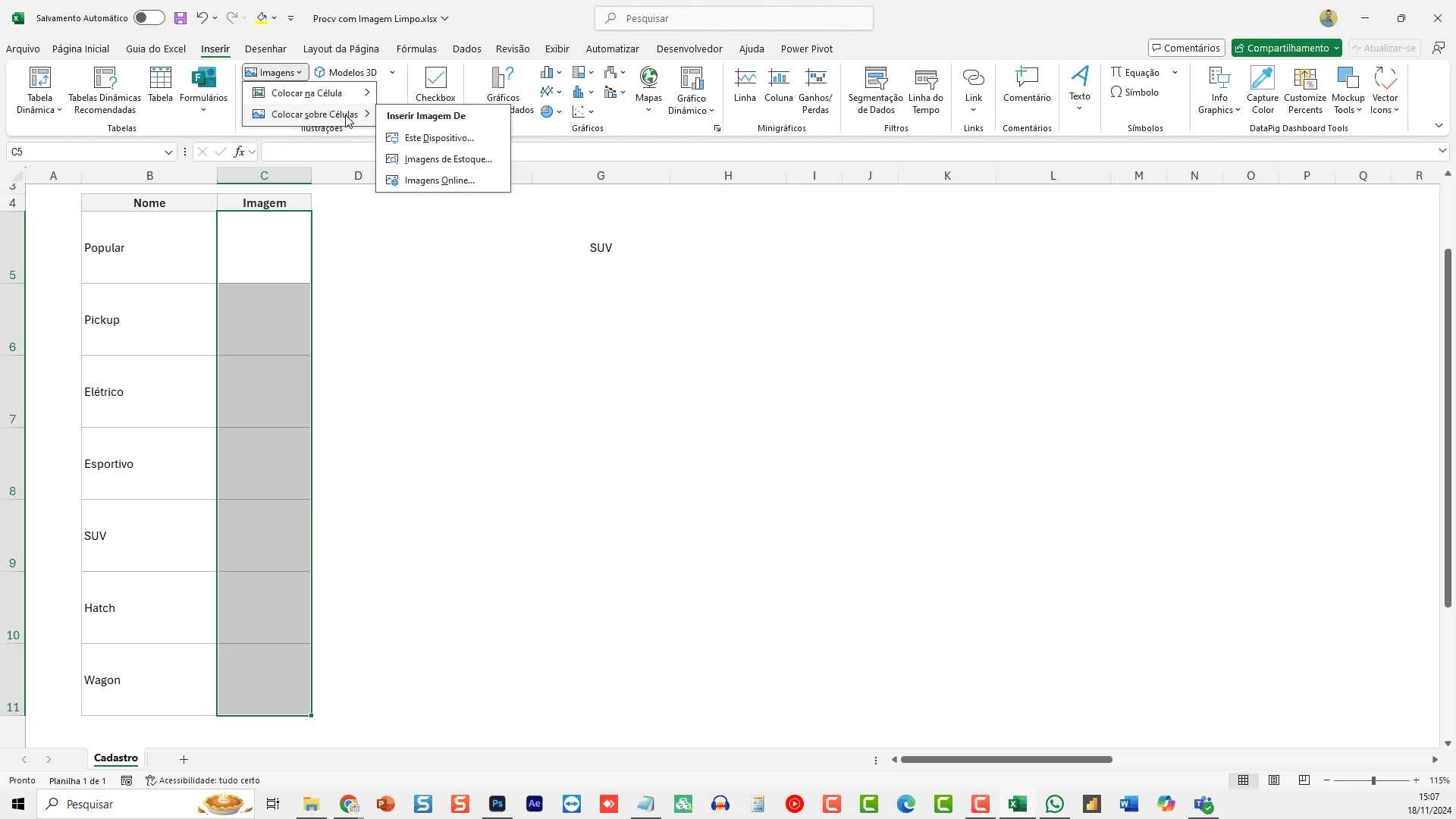Open the Formulários dropdown
This screenshot has width=1456, height=819.
(x=203, y=90)
